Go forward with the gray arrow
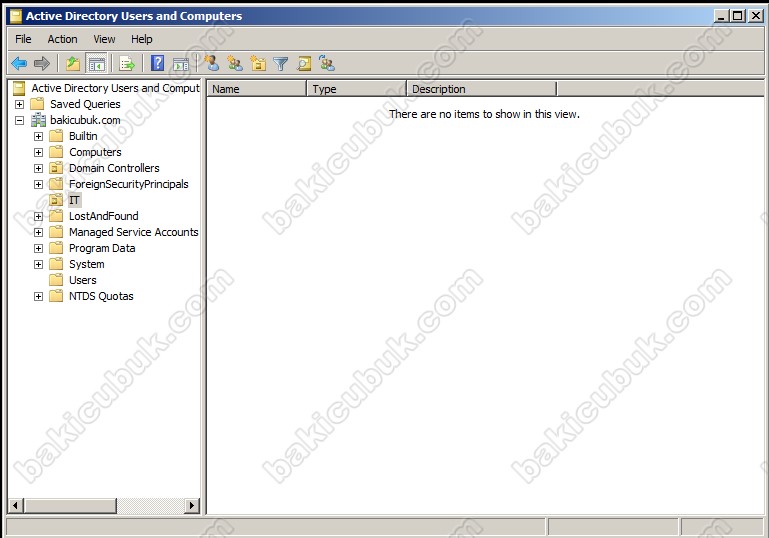The width and height of the screenshot is (769, 538). [42, 63]
